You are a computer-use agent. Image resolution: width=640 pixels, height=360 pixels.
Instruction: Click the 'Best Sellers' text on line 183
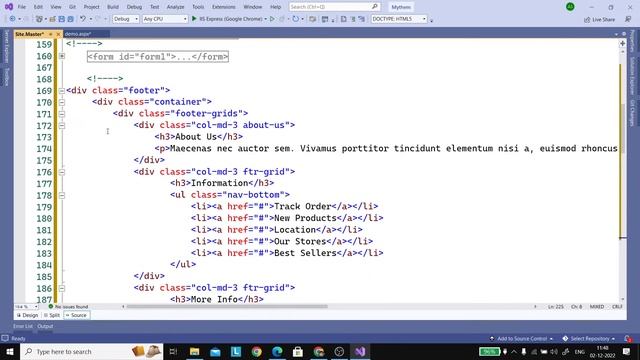click(305, 253)
